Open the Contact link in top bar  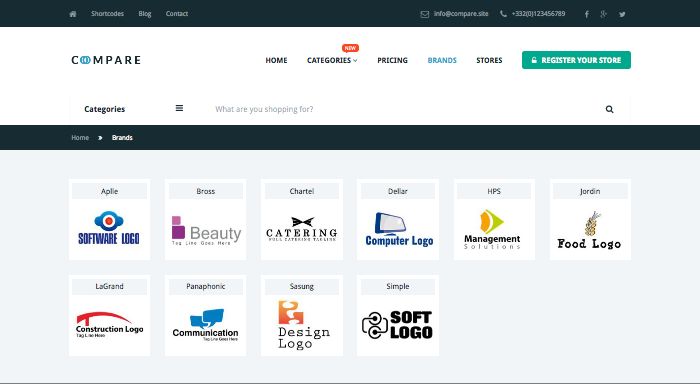(177, 14)
